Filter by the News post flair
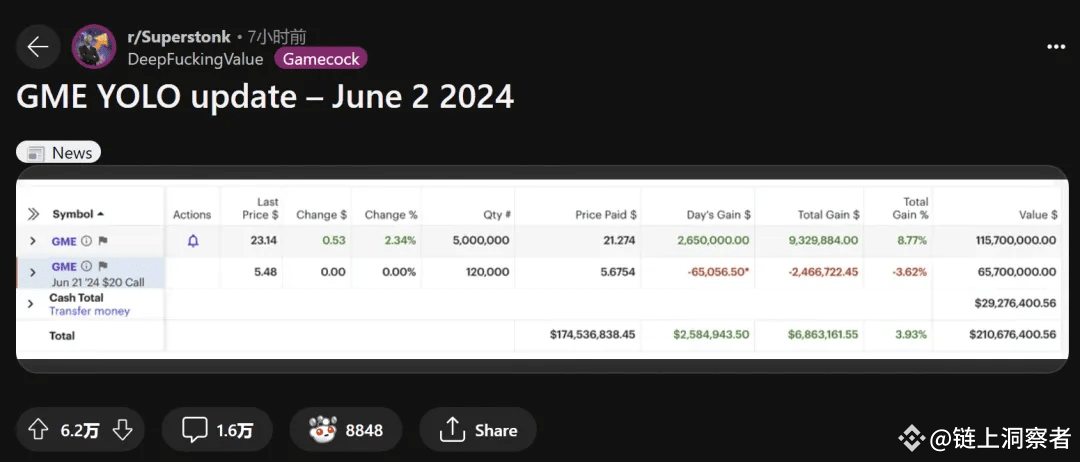Screen dimensions: 1080x462 tap(59, 153)
